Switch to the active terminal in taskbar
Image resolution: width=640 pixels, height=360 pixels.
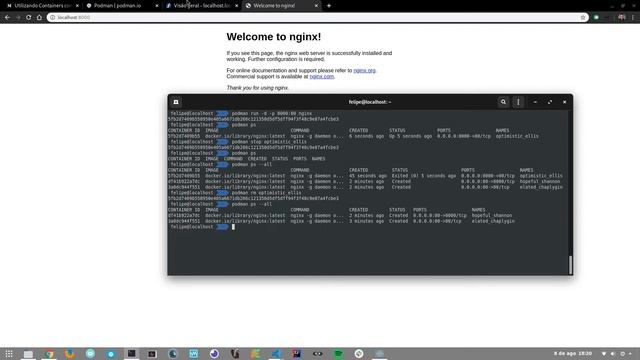tap(131, 354)
